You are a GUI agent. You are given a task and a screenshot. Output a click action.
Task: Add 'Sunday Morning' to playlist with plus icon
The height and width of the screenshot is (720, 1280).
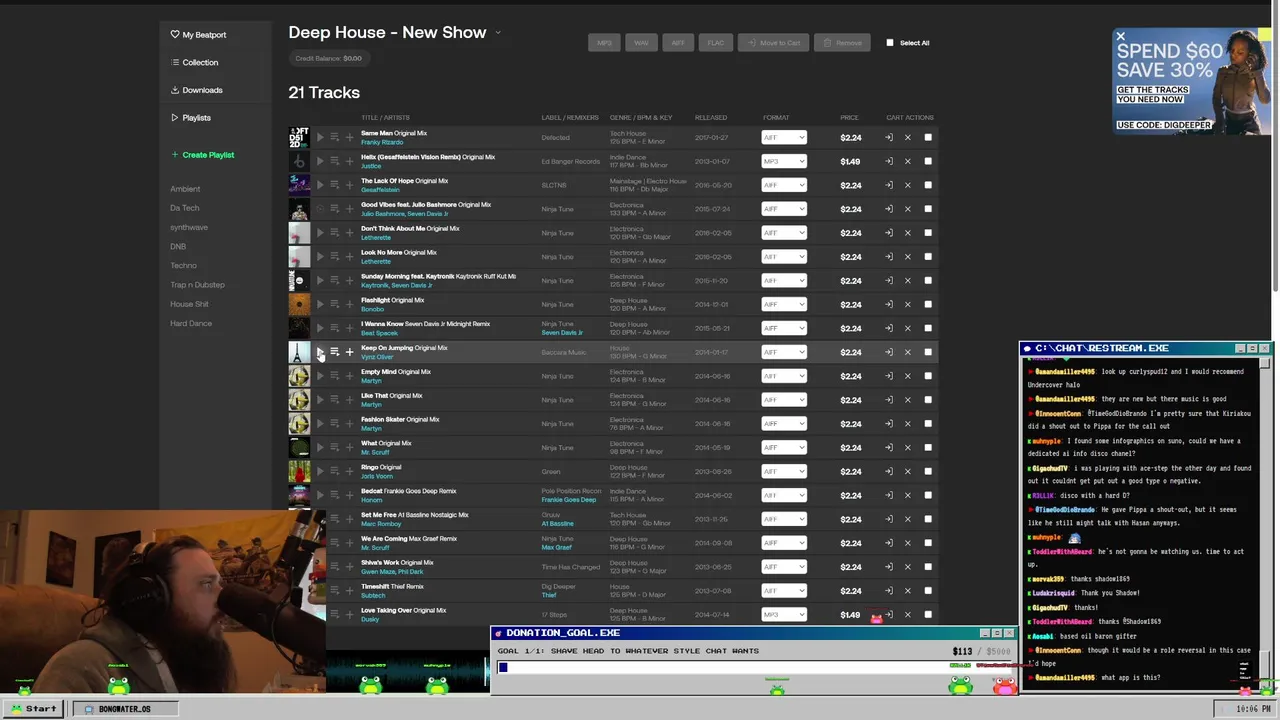(x=349, y=281)
